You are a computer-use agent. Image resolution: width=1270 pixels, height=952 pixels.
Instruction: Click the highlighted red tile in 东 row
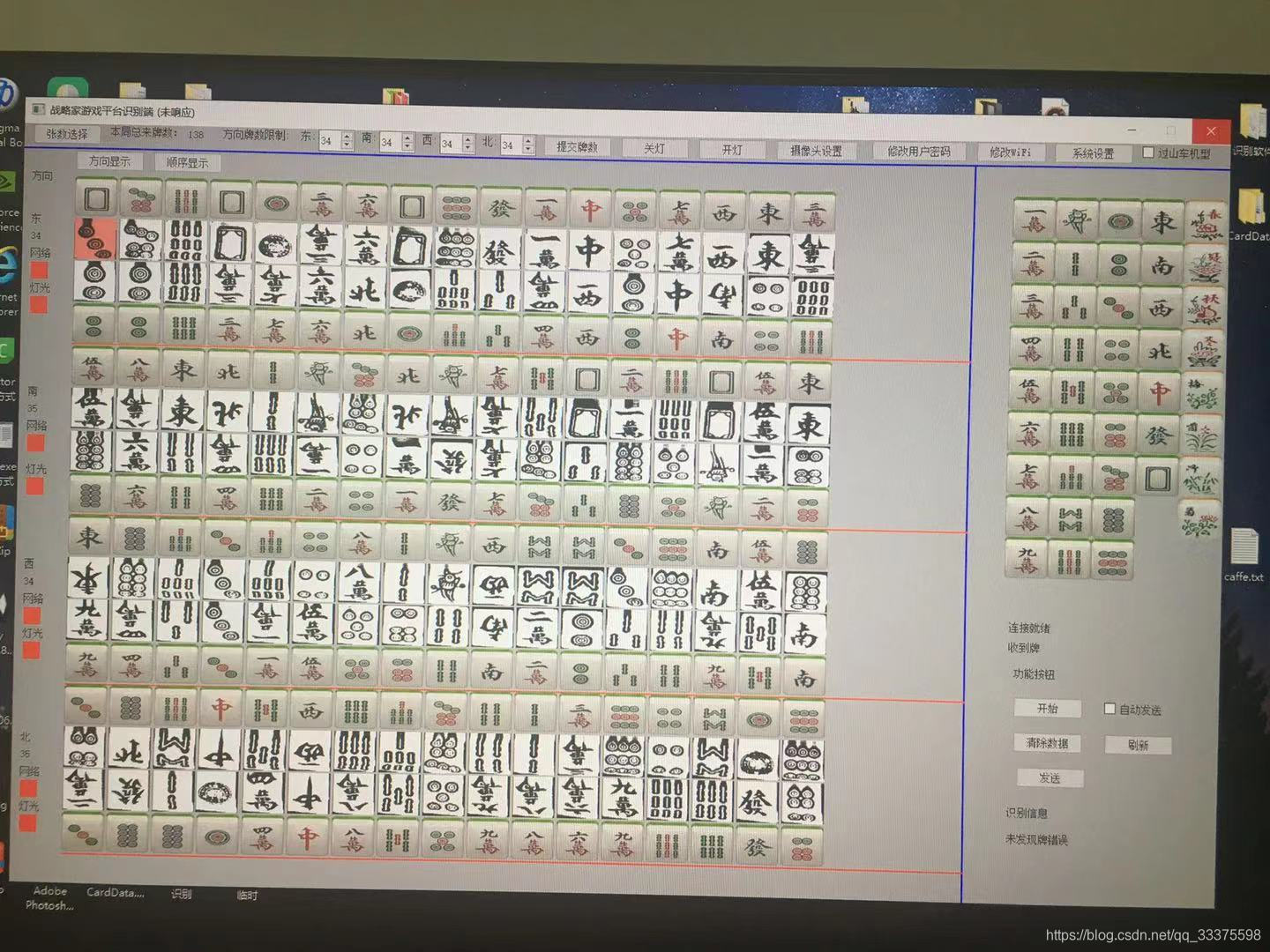click(x=95, y=240)
